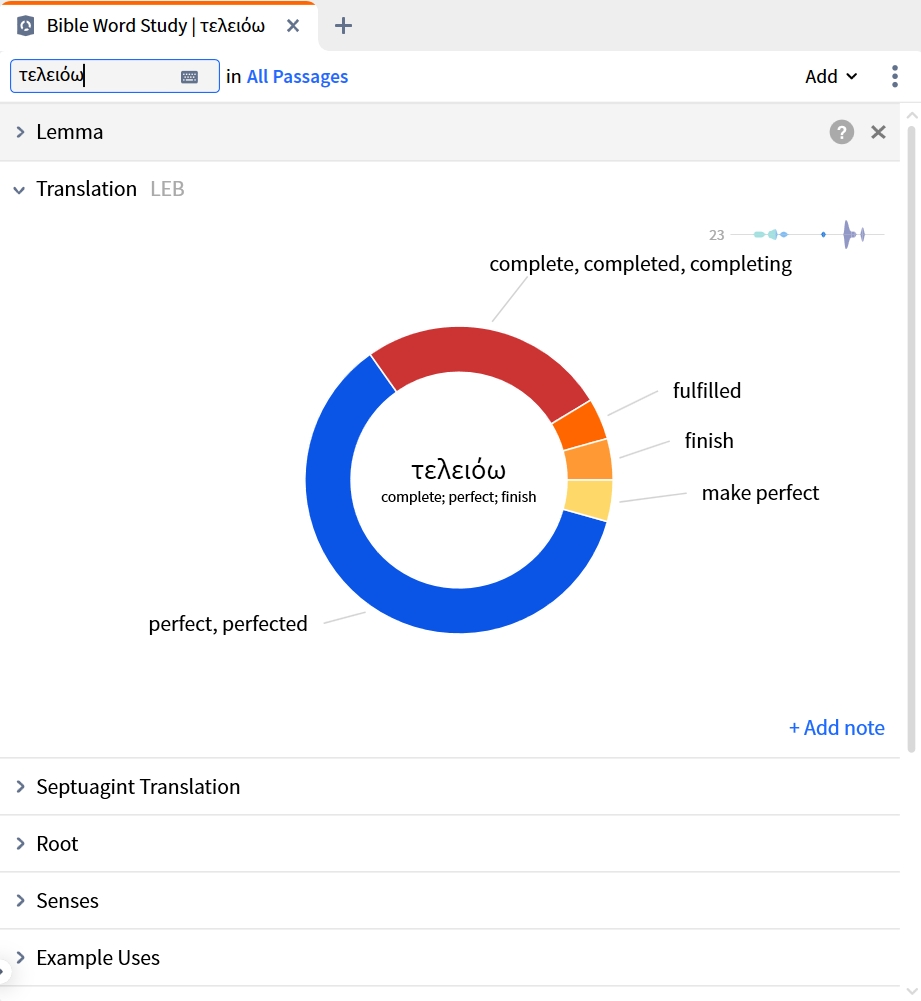Image resolution: width=921 pixels, height=1001 pixels.
Task: Open the three-dot panel menu
Action: click(x=895, y=76)
